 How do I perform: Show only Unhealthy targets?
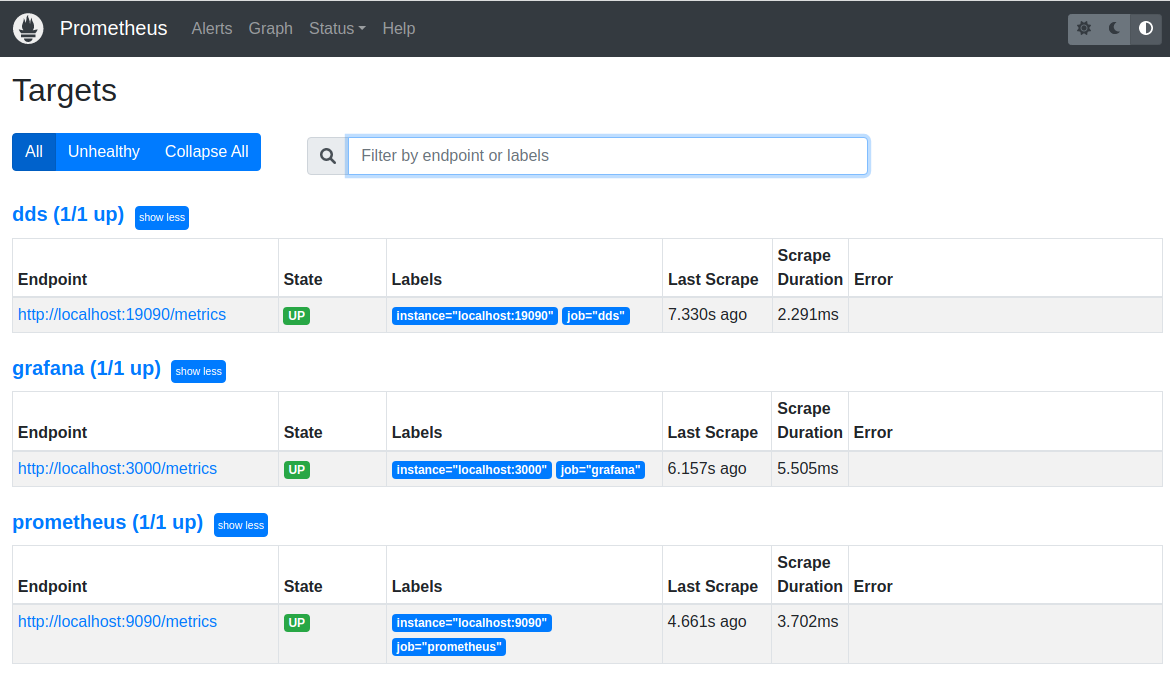[104, 151]
